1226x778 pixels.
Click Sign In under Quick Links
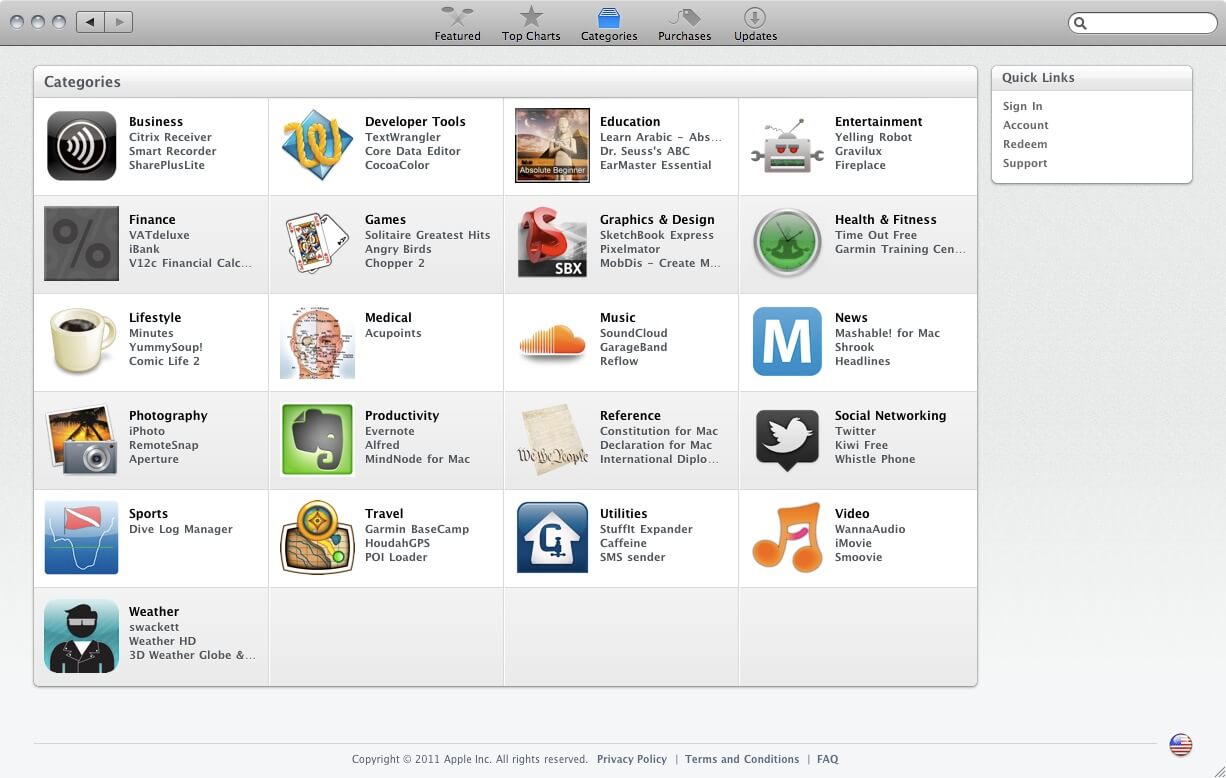(x=1022, y=106)
